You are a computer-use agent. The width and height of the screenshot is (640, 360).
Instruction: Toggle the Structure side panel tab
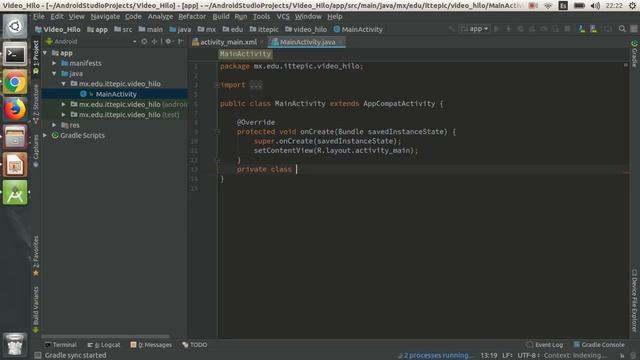point(36,103)
